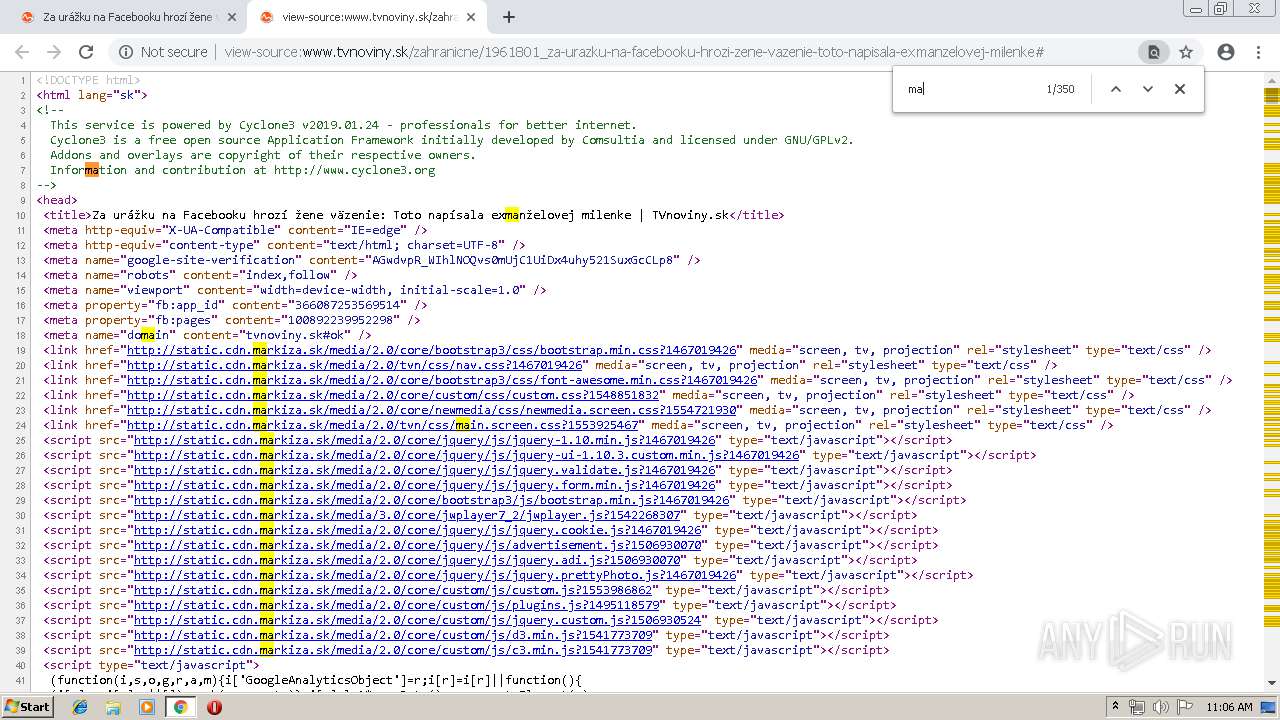Screen dimensions: 1280x720
Task: Open the jquery.form.min.js script link
Action: [424, 485]
